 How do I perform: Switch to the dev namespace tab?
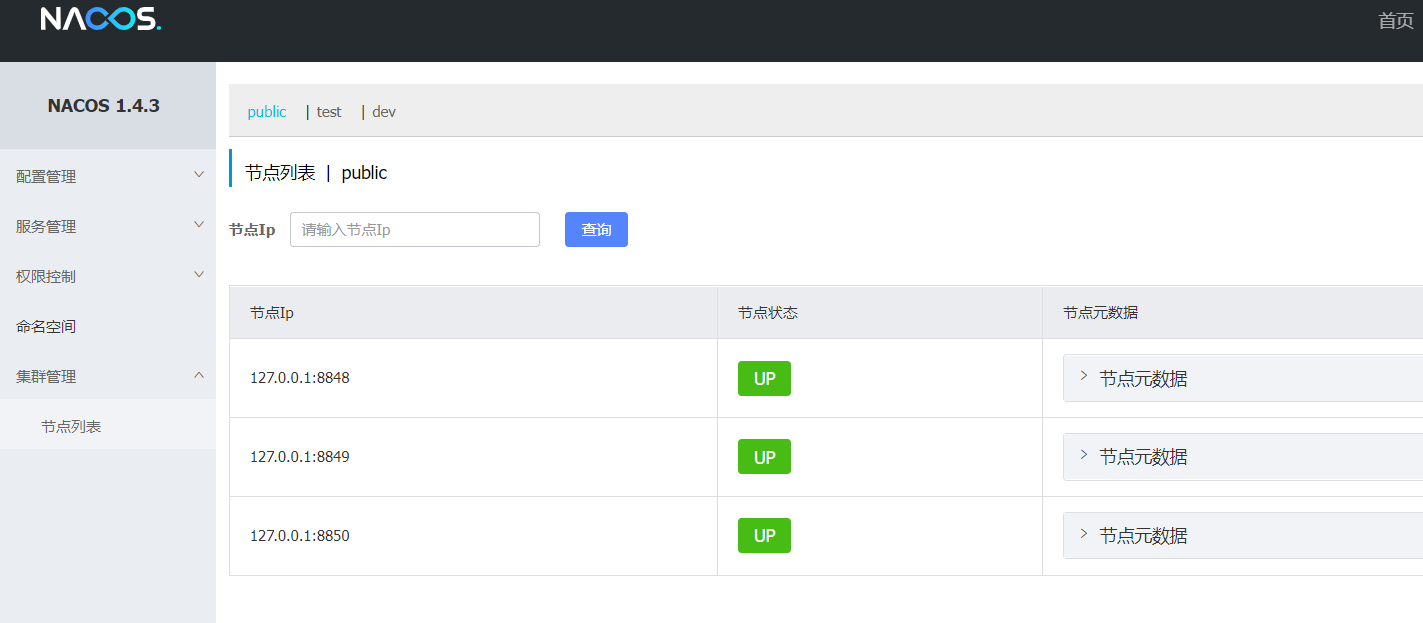[384, 112]
